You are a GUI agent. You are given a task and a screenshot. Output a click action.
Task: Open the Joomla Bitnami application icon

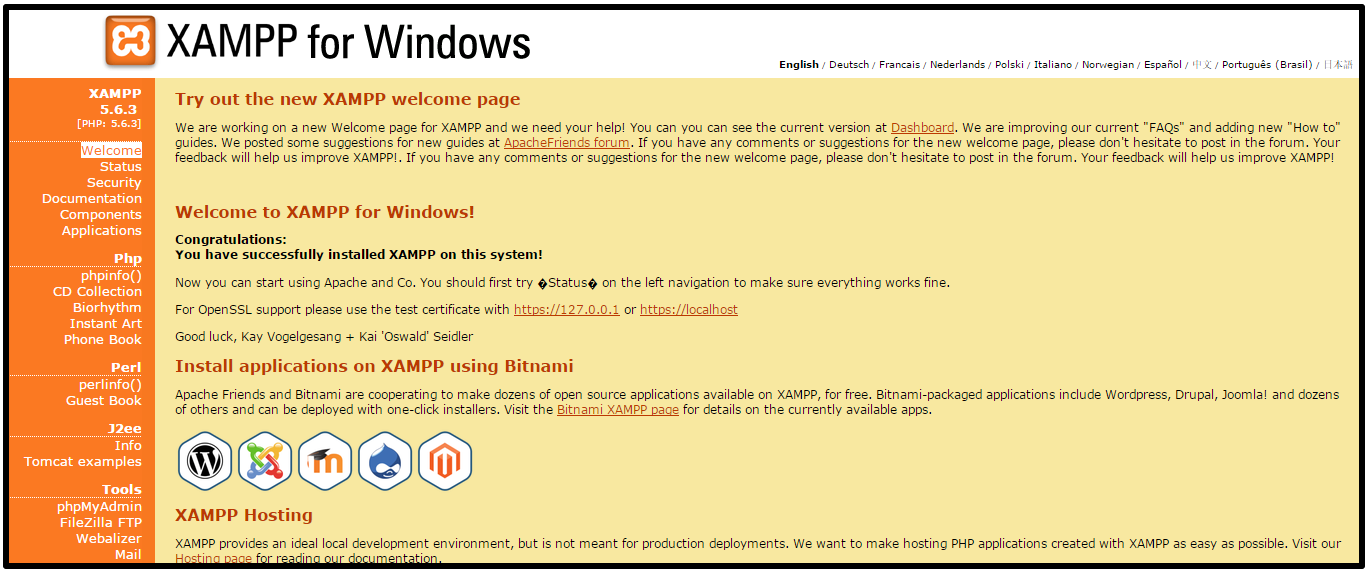pos(265,461)
